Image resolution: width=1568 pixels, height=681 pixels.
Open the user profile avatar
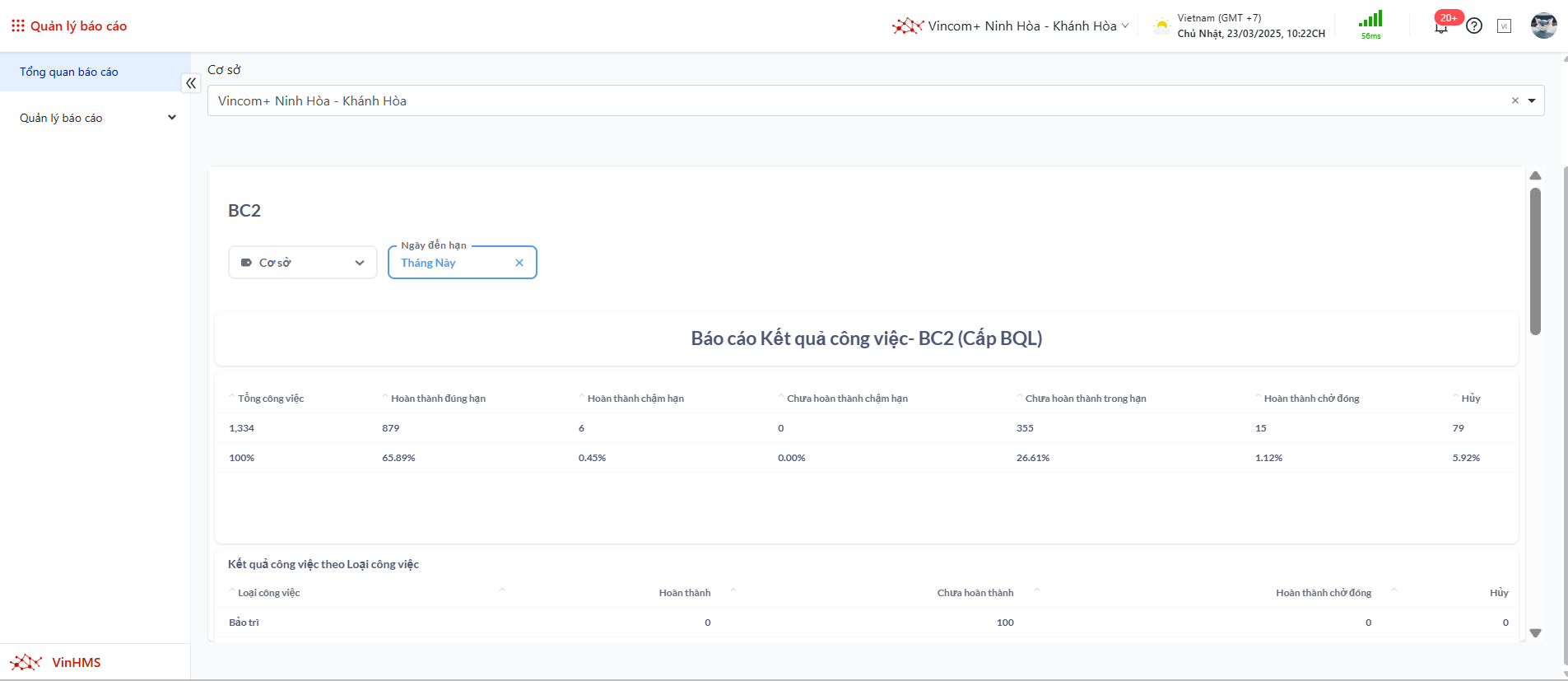click(x=1543, y=26)
